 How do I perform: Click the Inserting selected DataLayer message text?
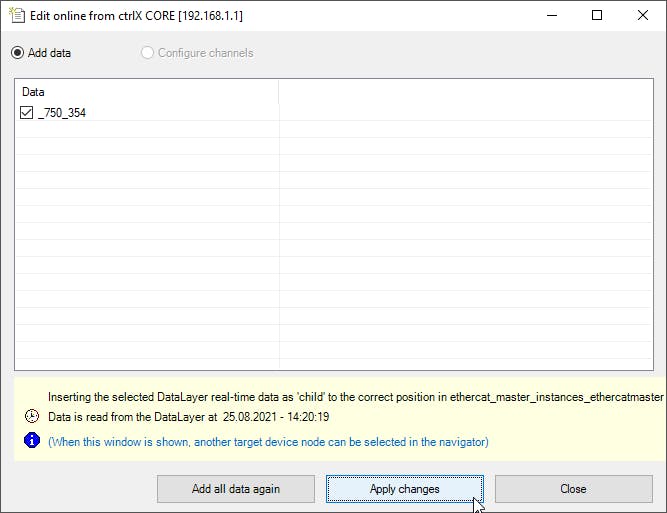click(356, 397)
